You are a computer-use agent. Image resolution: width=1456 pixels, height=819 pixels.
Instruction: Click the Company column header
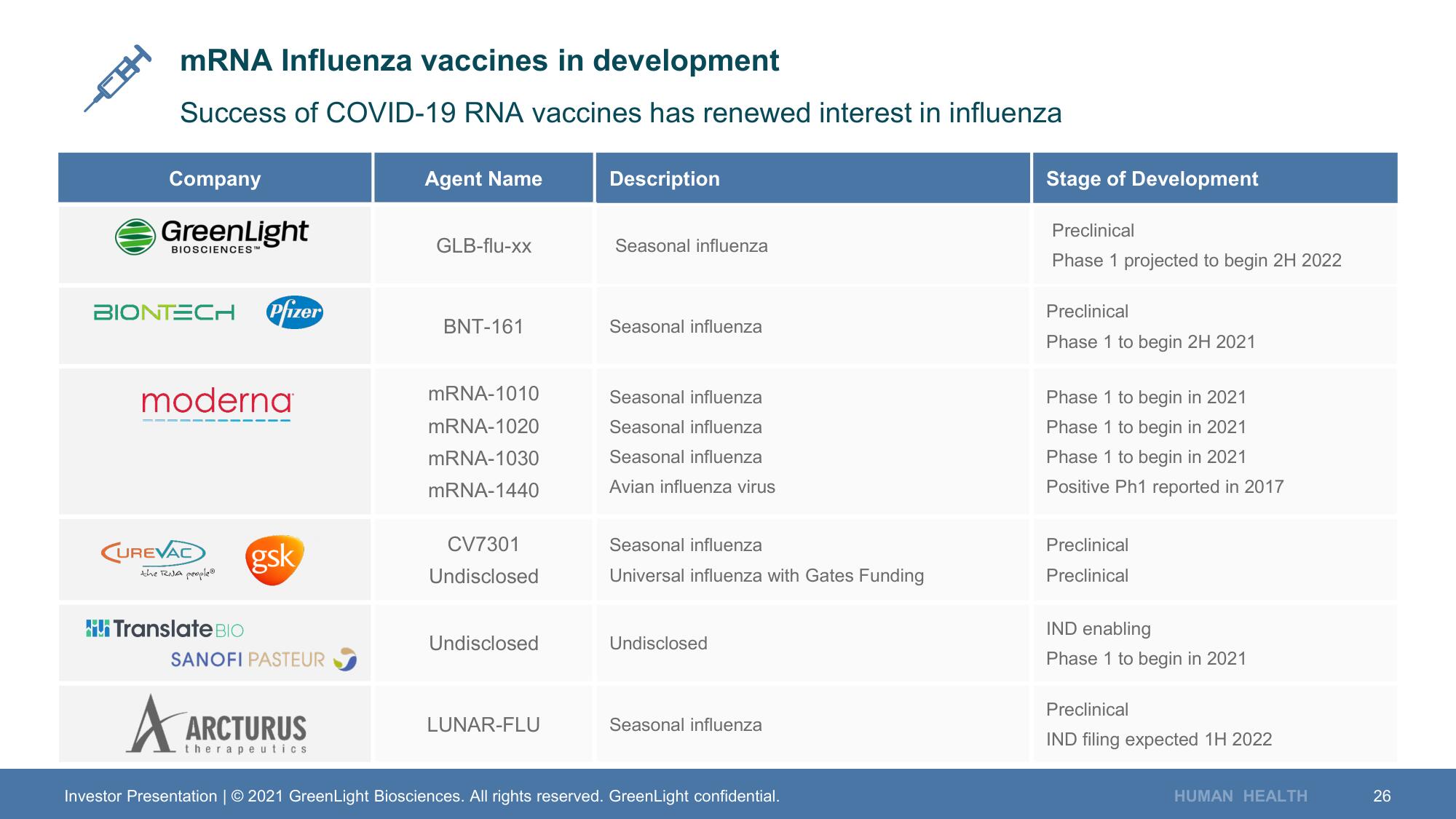(x=215, y=178)
